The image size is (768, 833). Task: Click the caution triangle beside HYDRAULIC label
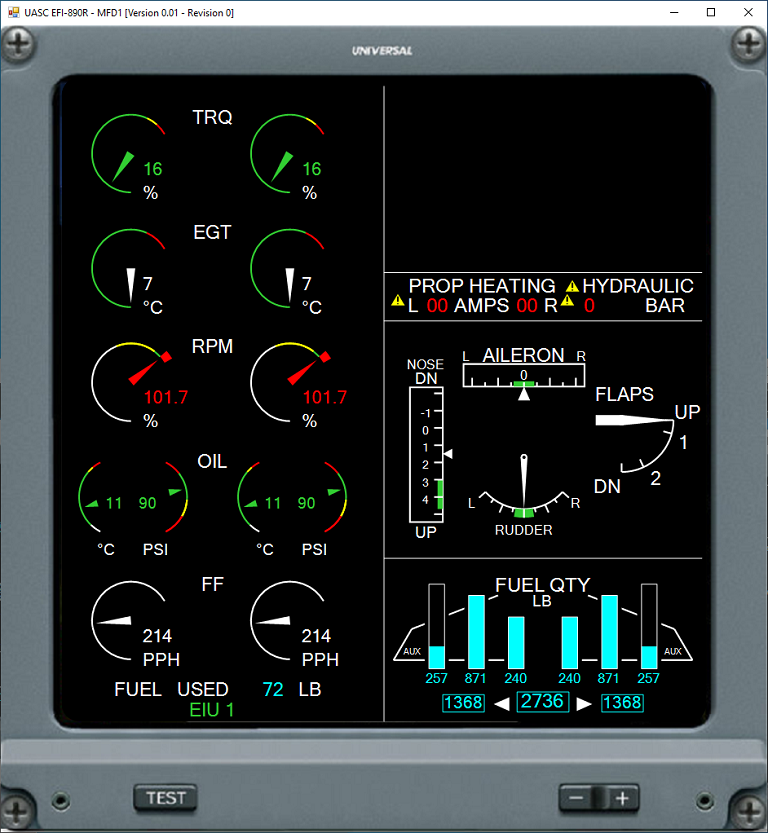point(573,286)
